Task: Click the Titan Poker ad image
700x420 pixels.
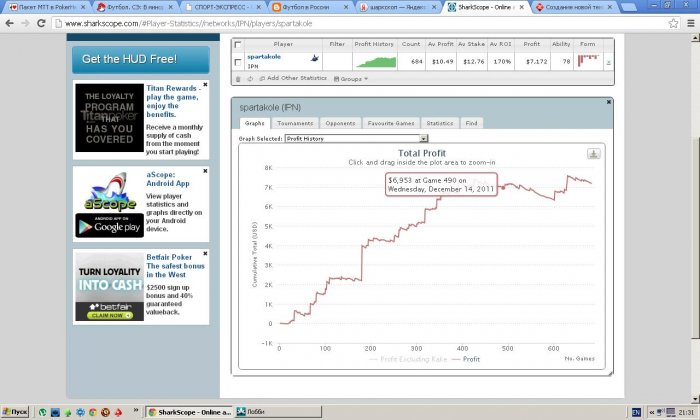Action: (x=109, y=118)
